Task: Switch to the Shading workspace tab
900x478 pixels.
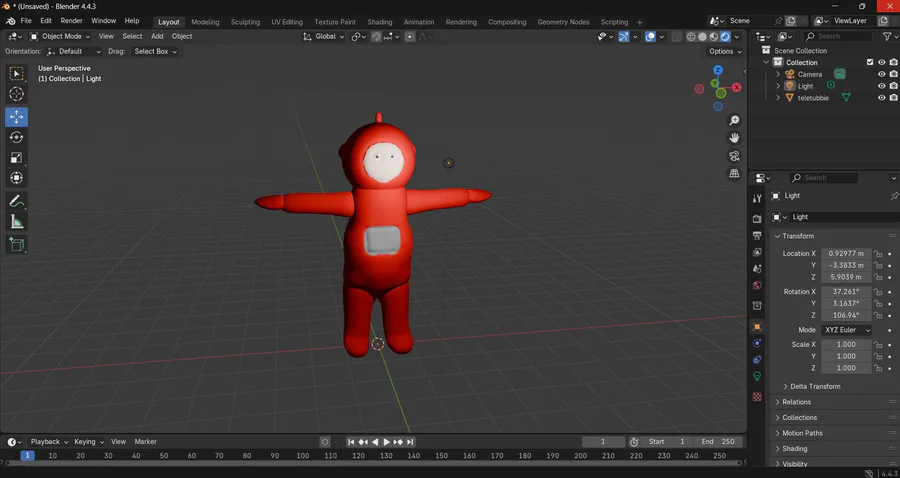Action: 379,22
